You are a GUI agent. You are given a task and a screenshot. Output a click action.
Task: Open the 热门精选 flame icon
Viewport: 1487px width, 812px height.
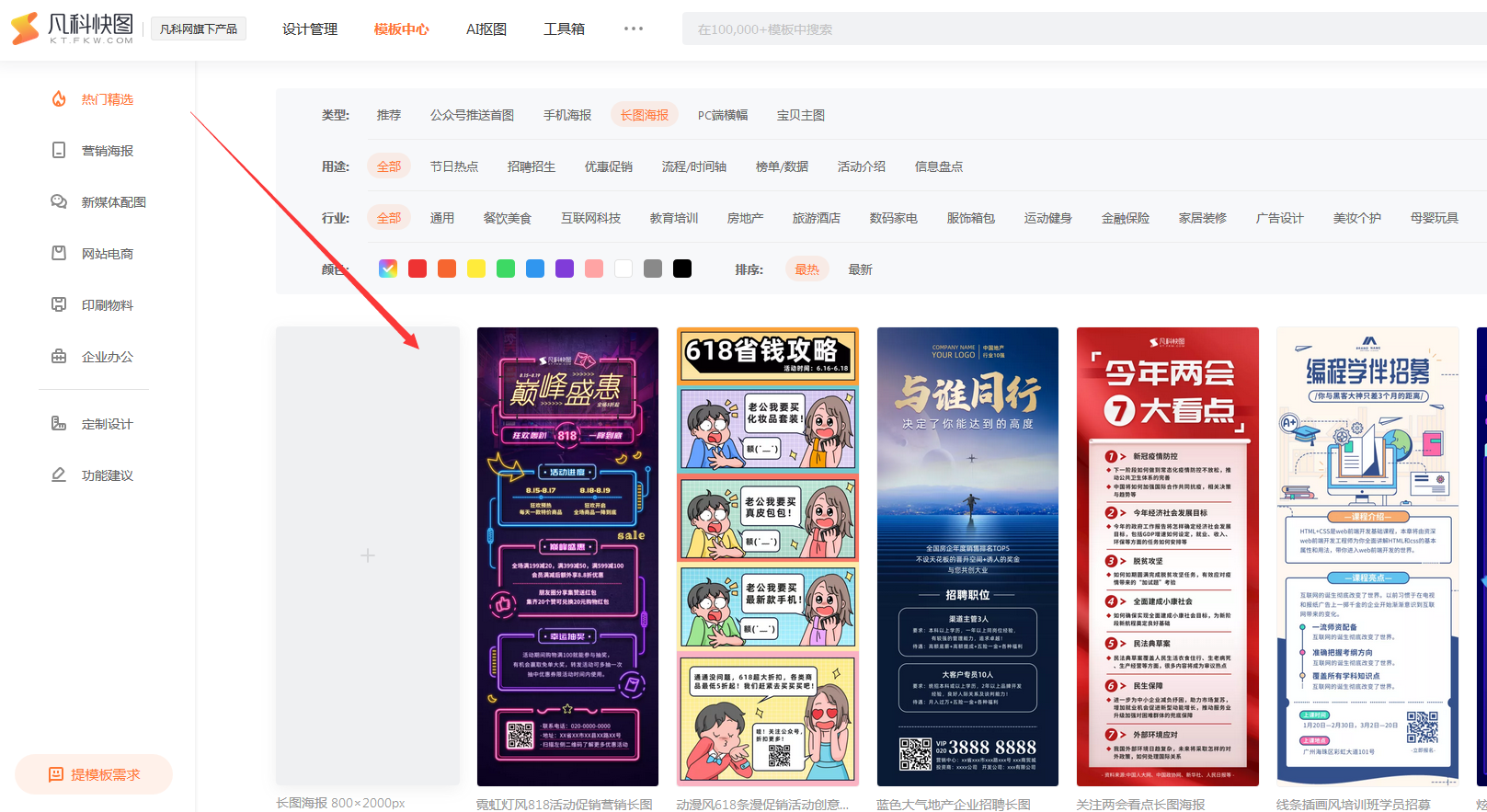[x=59, y=99]
